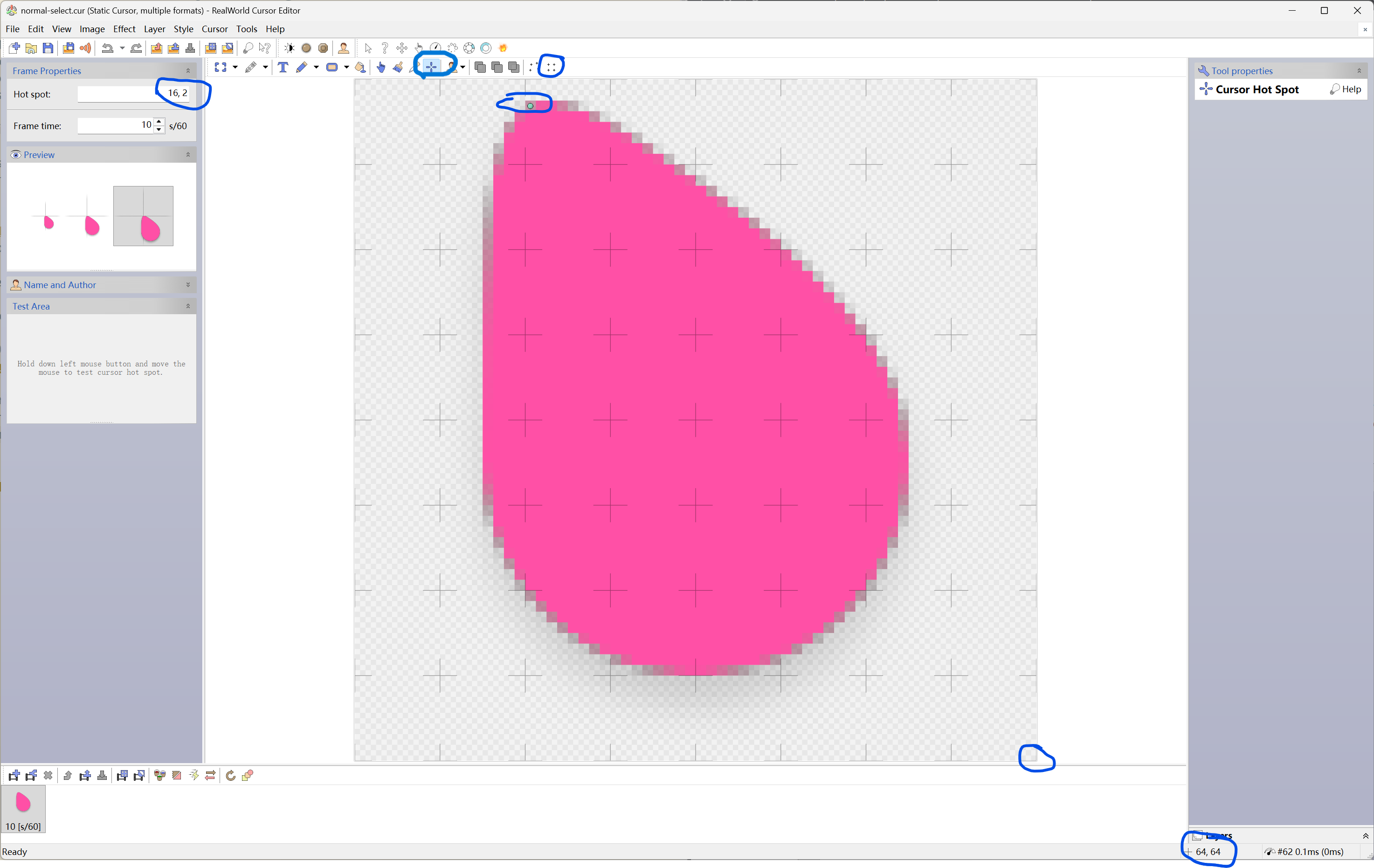Screen dimensions: 1374x868
Task: Toggle the grid crosses display button
Action: (551, 67)
